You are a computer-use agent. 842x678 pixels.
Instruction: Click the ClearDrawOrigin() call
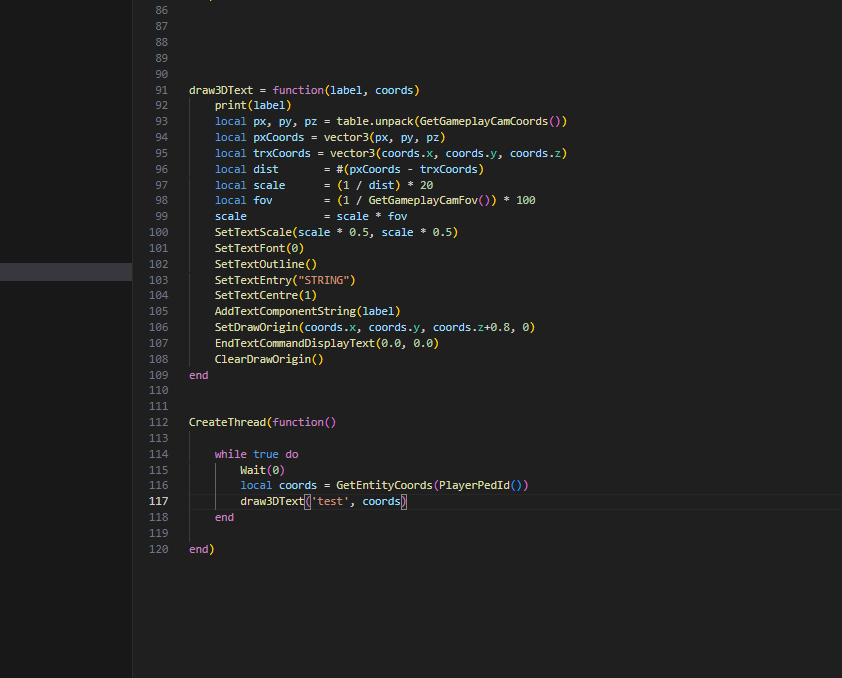tap(269, 359)
